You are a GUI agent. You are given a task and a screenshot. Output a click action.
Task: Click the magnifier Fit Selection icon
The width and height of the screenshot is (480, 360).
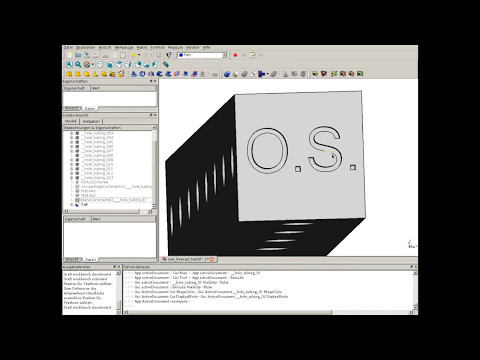[x=78, y=64]
